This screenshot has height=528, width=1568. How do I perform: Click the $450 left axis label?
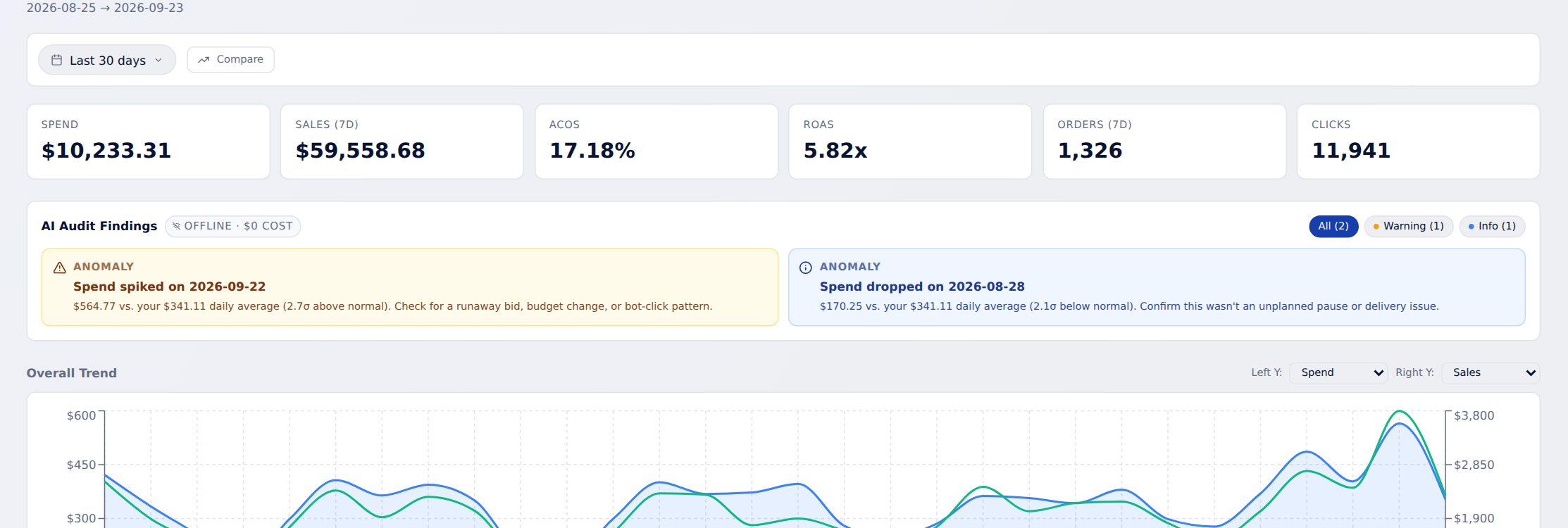82,465
